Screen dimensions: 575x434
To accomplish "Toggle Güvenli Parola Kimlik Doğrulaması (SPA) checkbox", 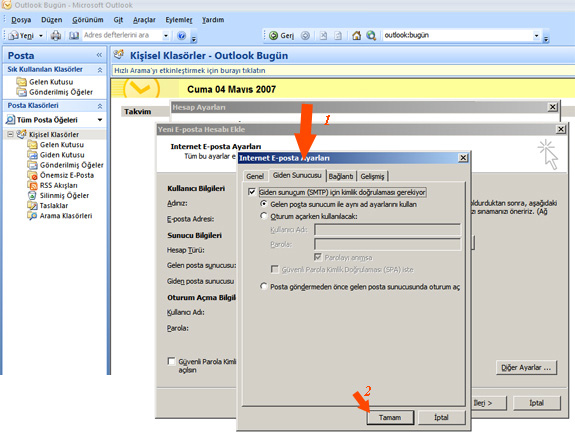I will tap(274, 269).
